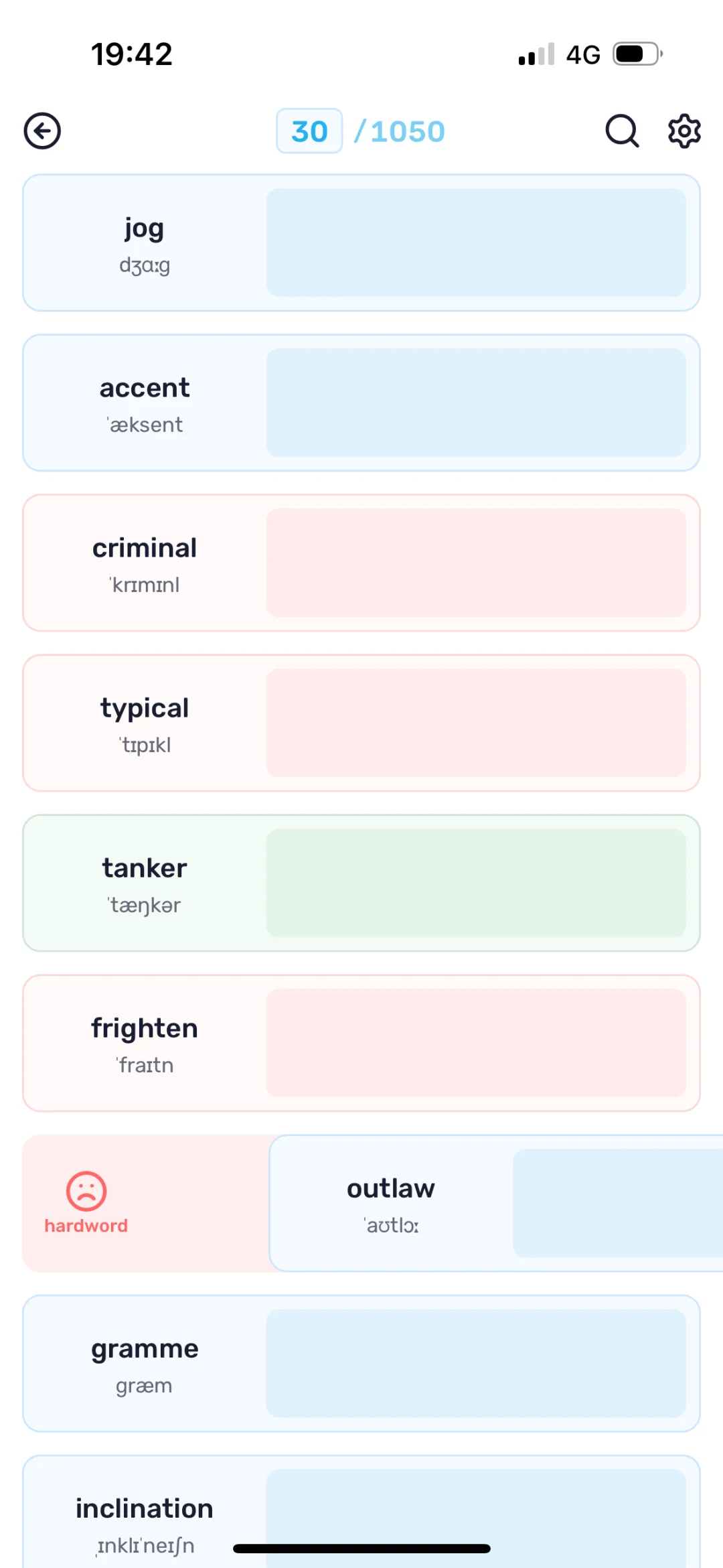
Task: Select the word outlaw
Action: click(x=391, y=1189)
